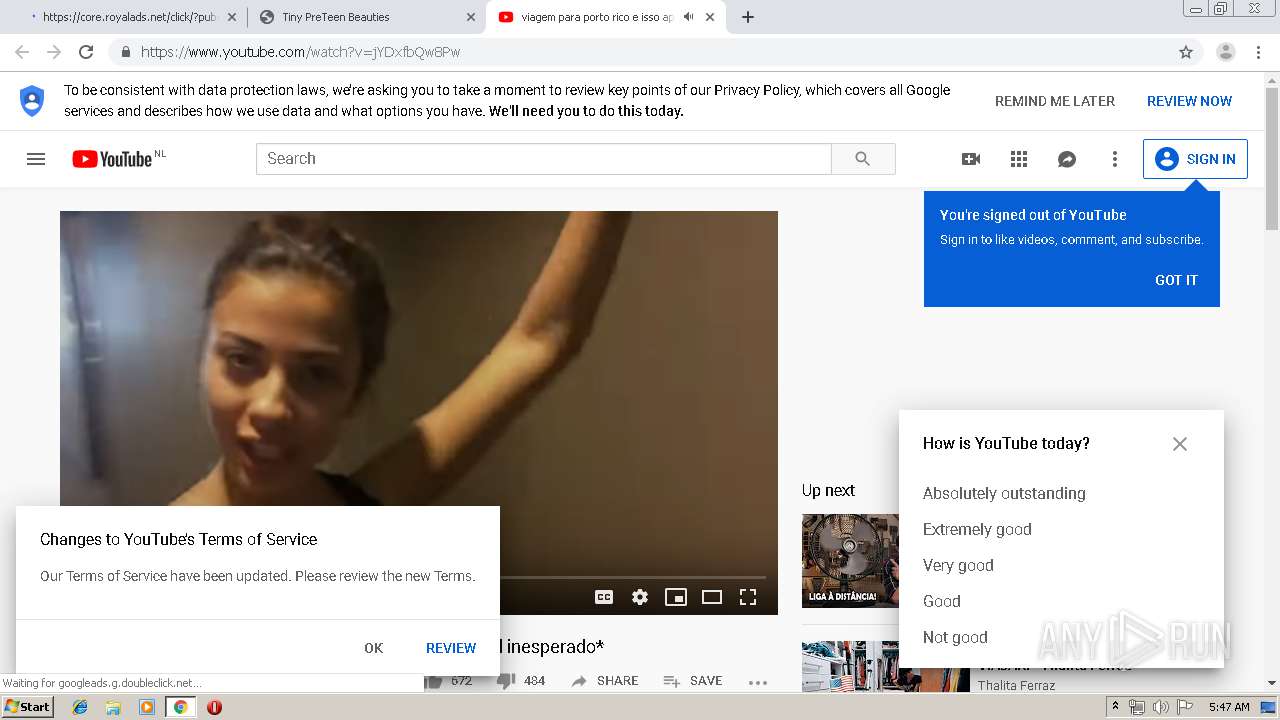
Task: Open the messages share bubble icon
Action: [1067, 159]
